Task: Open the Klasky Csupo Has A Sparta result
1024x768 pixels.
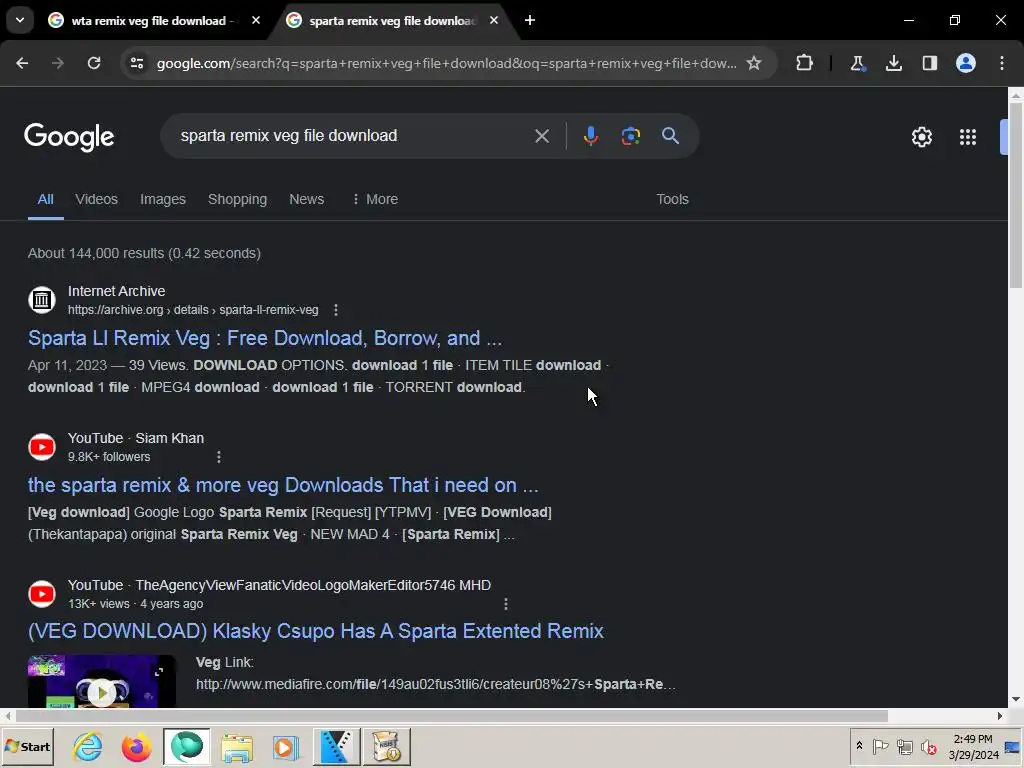Action: pos(315,631)
